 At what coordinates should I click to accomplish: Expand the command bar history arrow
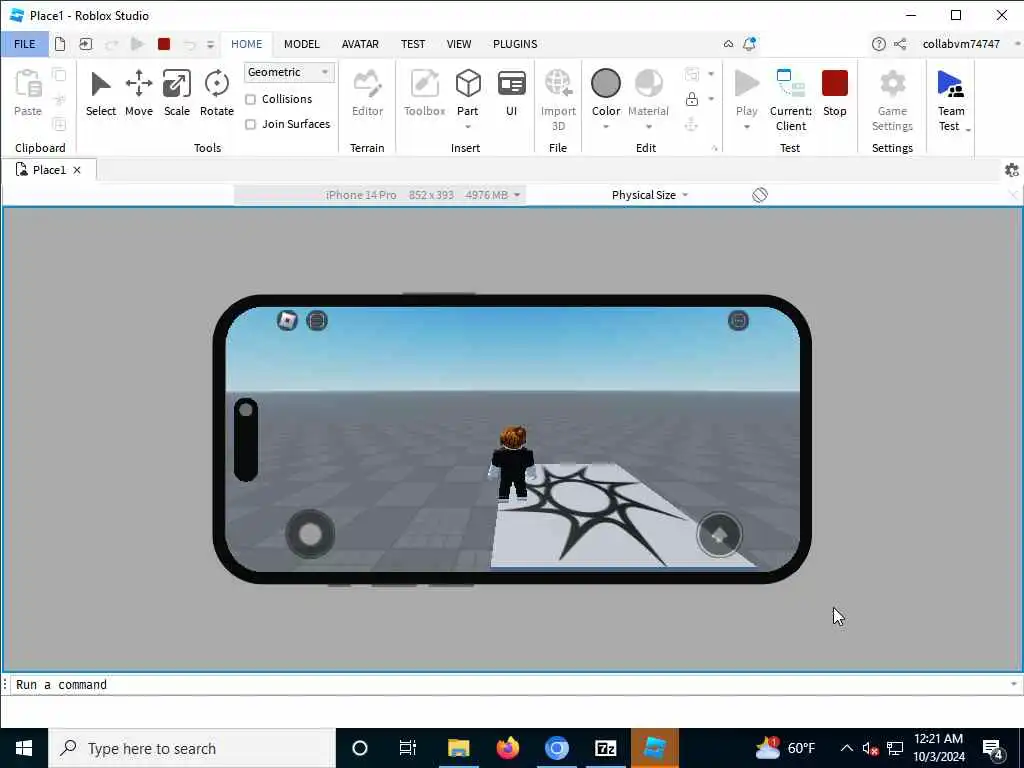1014,684
